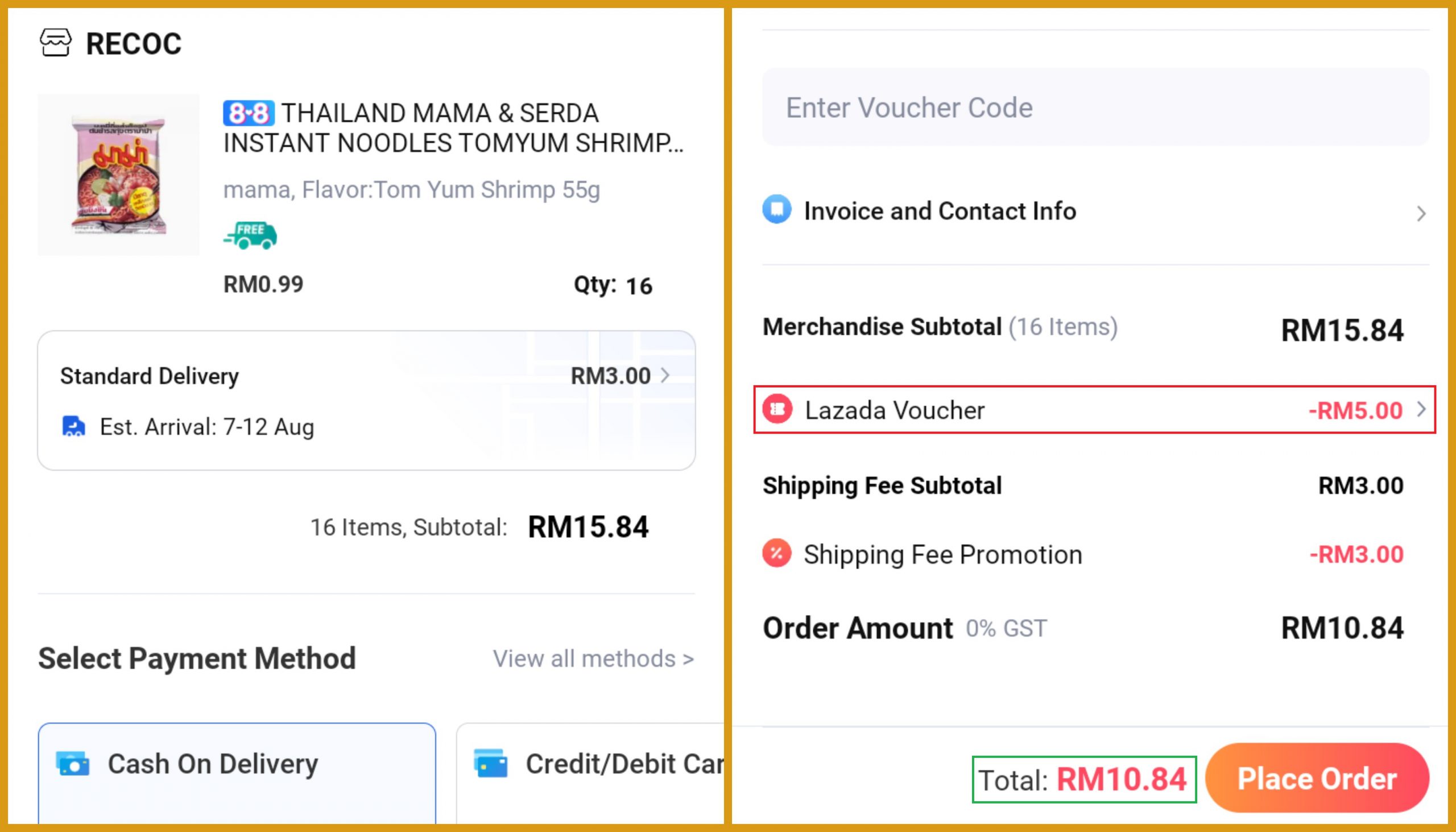Image resolution: width=1456 pixels, height=832 pixels.
Task: Click the blue Invoice info icon
Action: (x=776, y=210)
